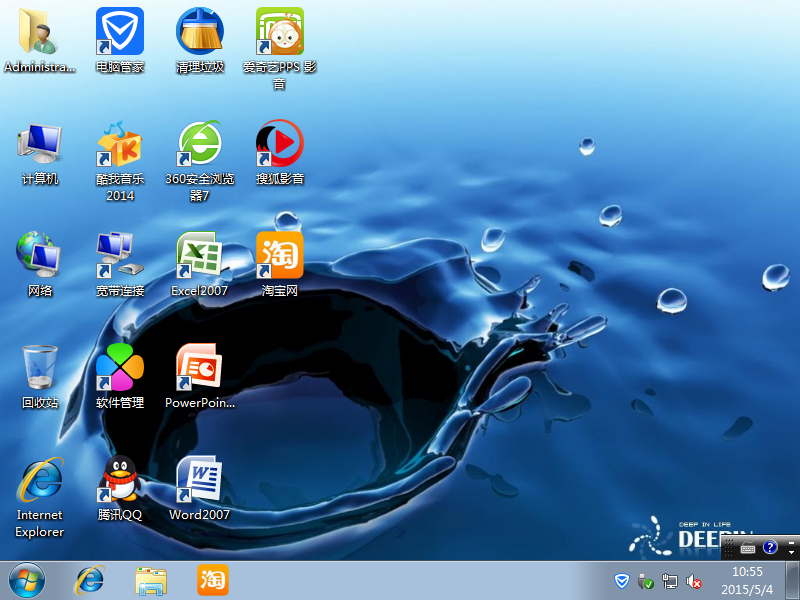Image resolution: width=800 pixels, height=600 pixels.
Task: Open Windows Explorer from the taskbar
Action: click(x=151, y=581)
